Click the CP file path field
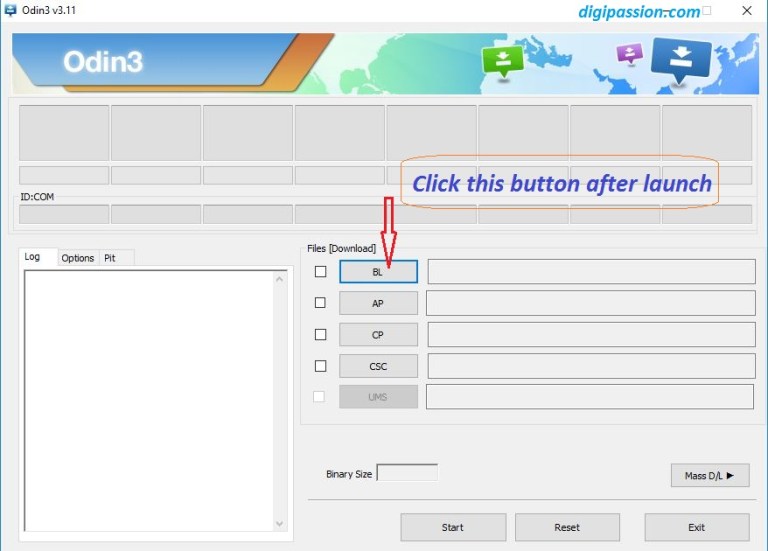The image size is (768, 551). click(x=592, y=335)
